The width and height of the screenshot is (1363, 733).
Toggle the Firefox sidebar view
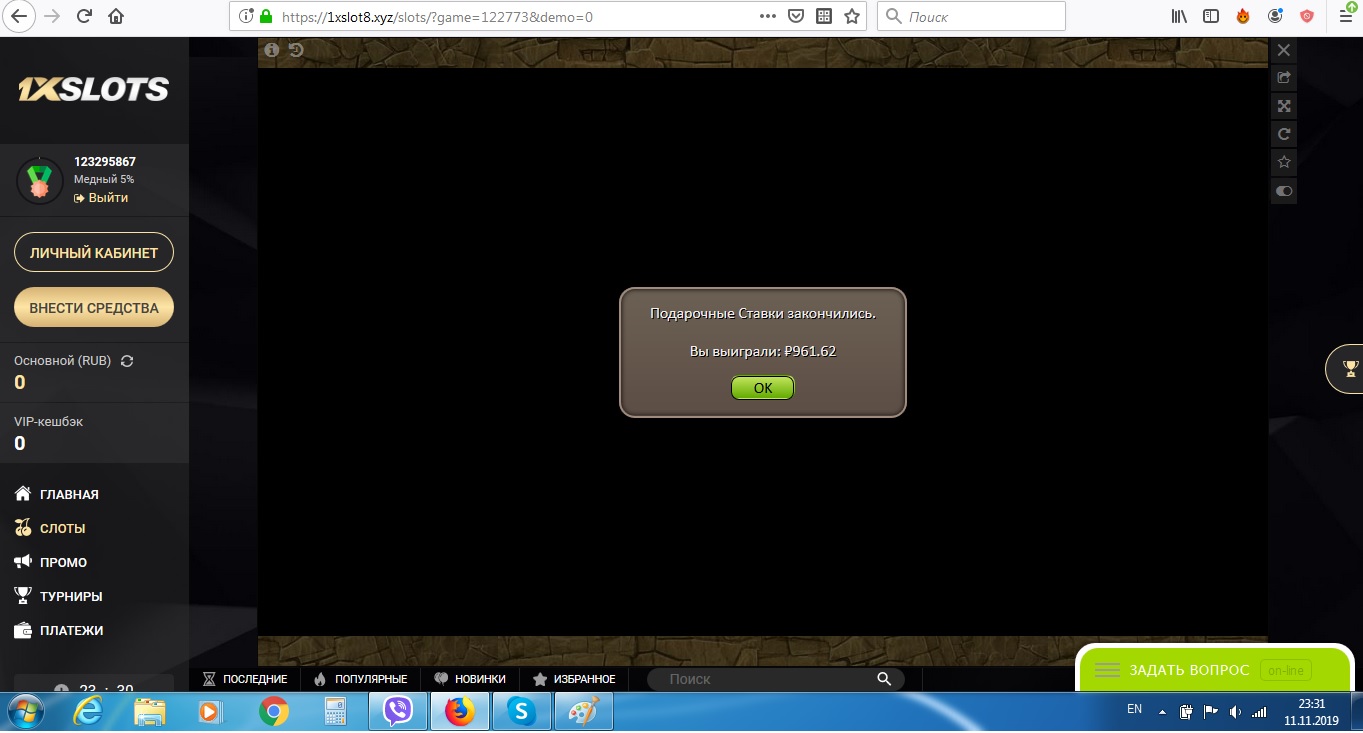click(1211, 16)
